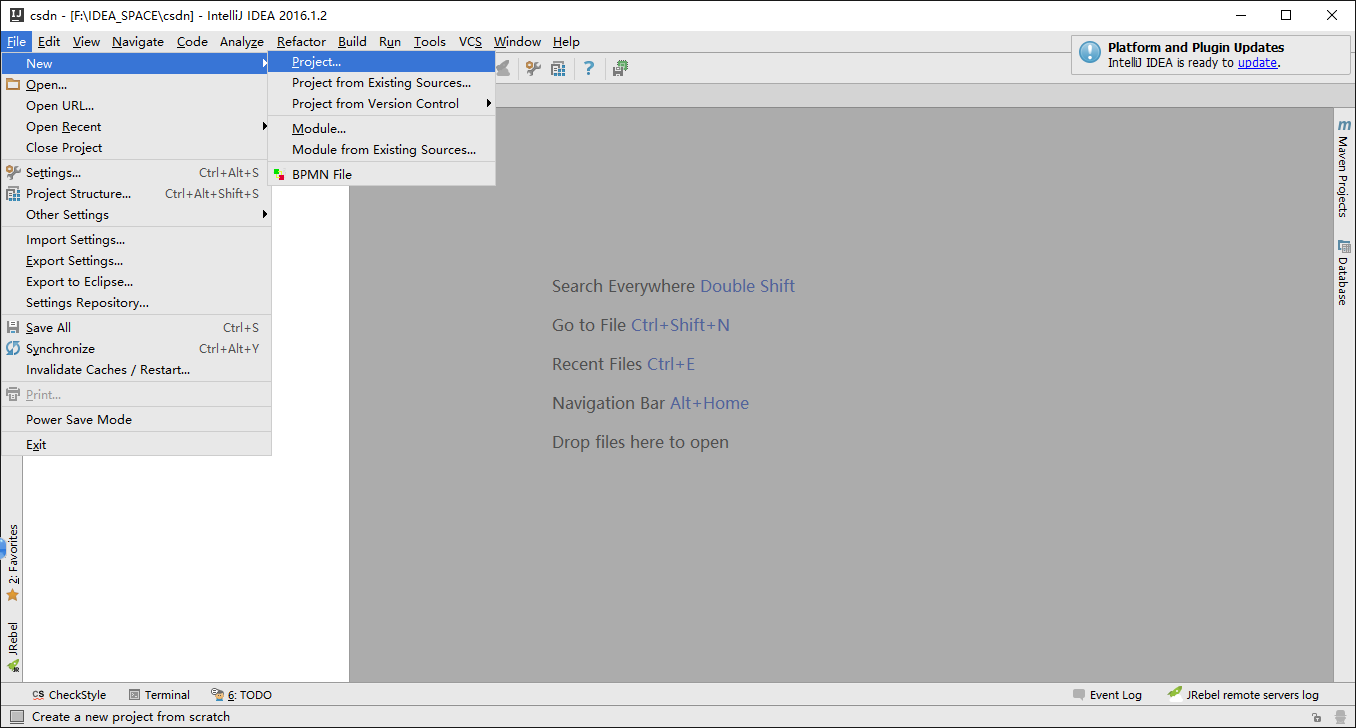Open the Build menu

pyautogui.click(x=352, y=42)
